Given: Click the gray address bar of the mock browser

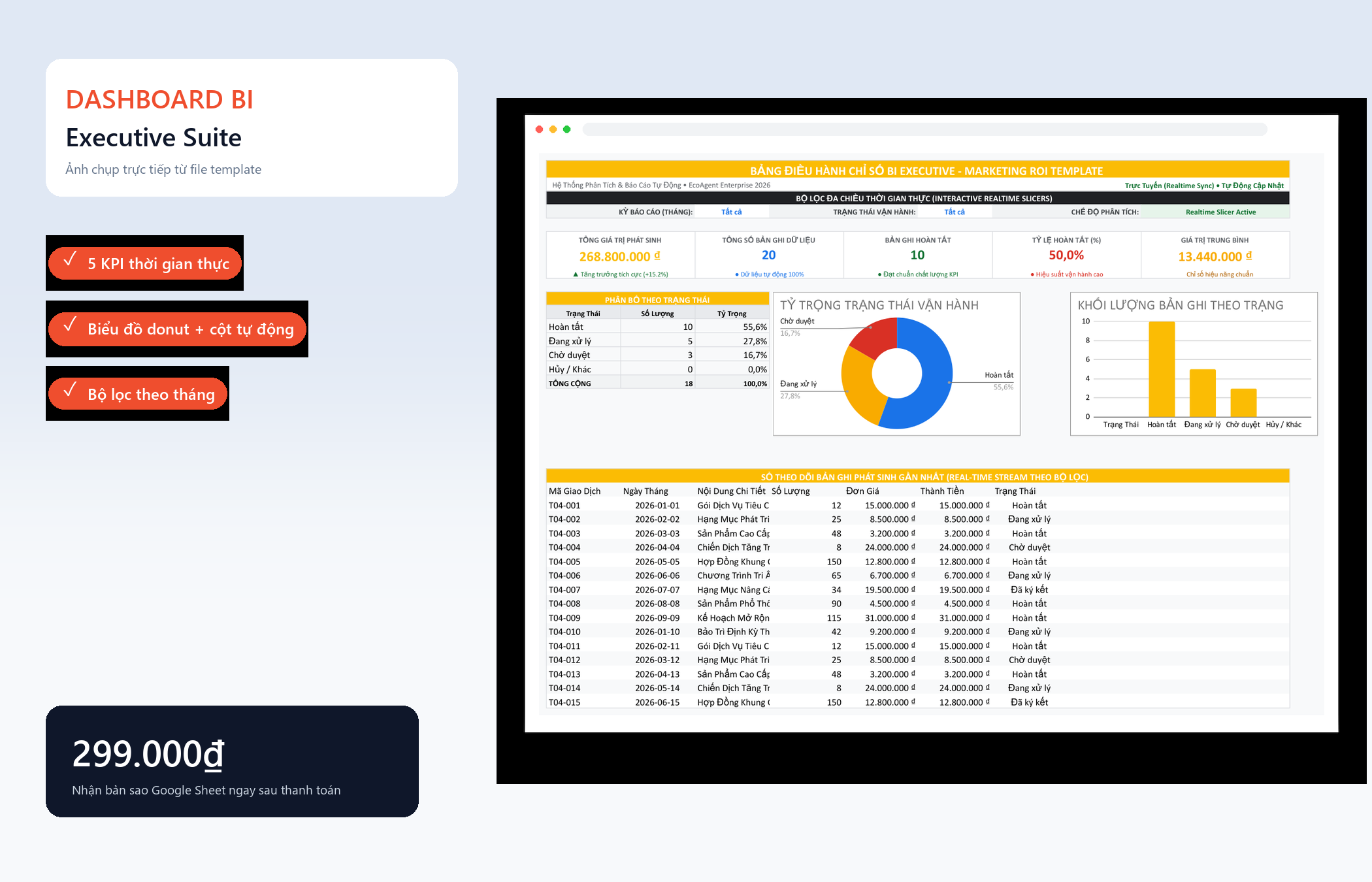Looking at the screenshot, I should (924, 129).
